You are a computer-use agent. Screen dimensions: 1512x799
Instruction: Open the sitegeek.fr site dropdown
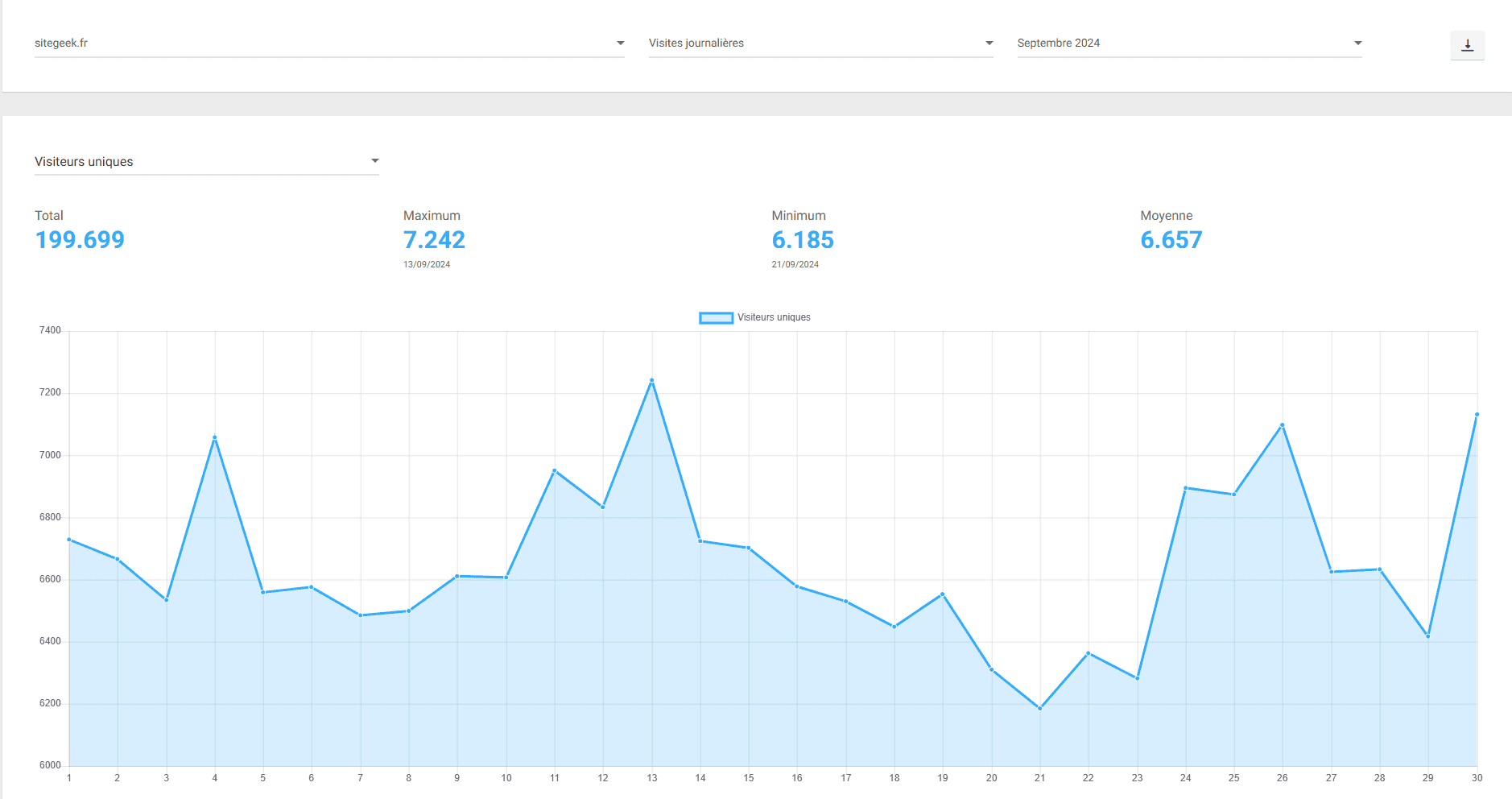click(322, 43)
